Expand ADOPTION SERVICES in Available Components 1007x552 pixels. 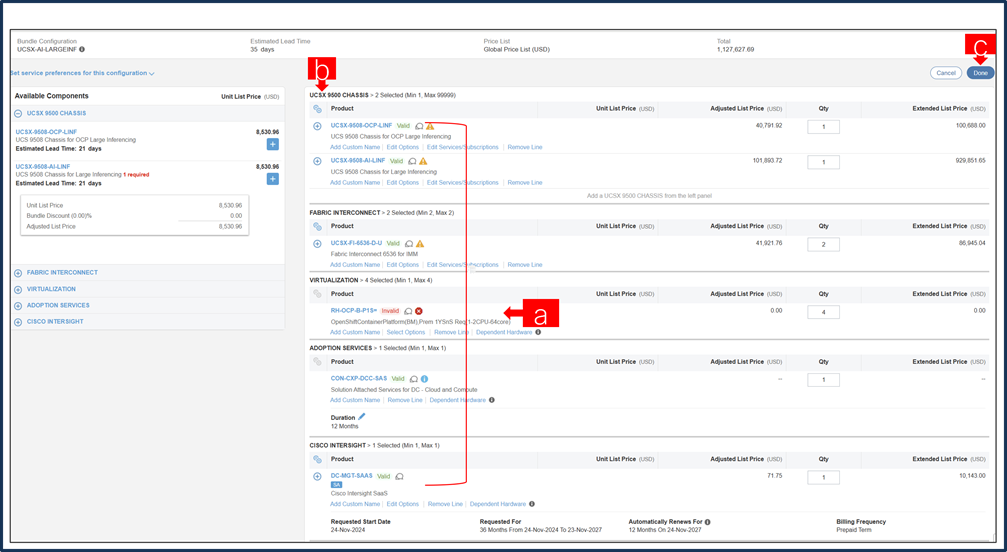(x=18, y=306)
